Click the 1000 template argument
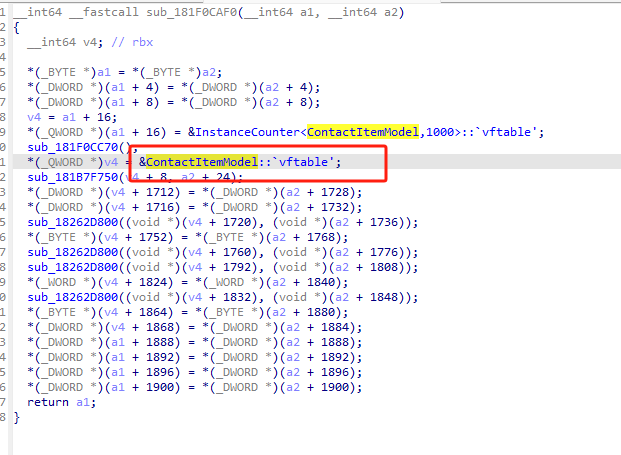This screenshot has height=455, width=621. click(440, 132)
